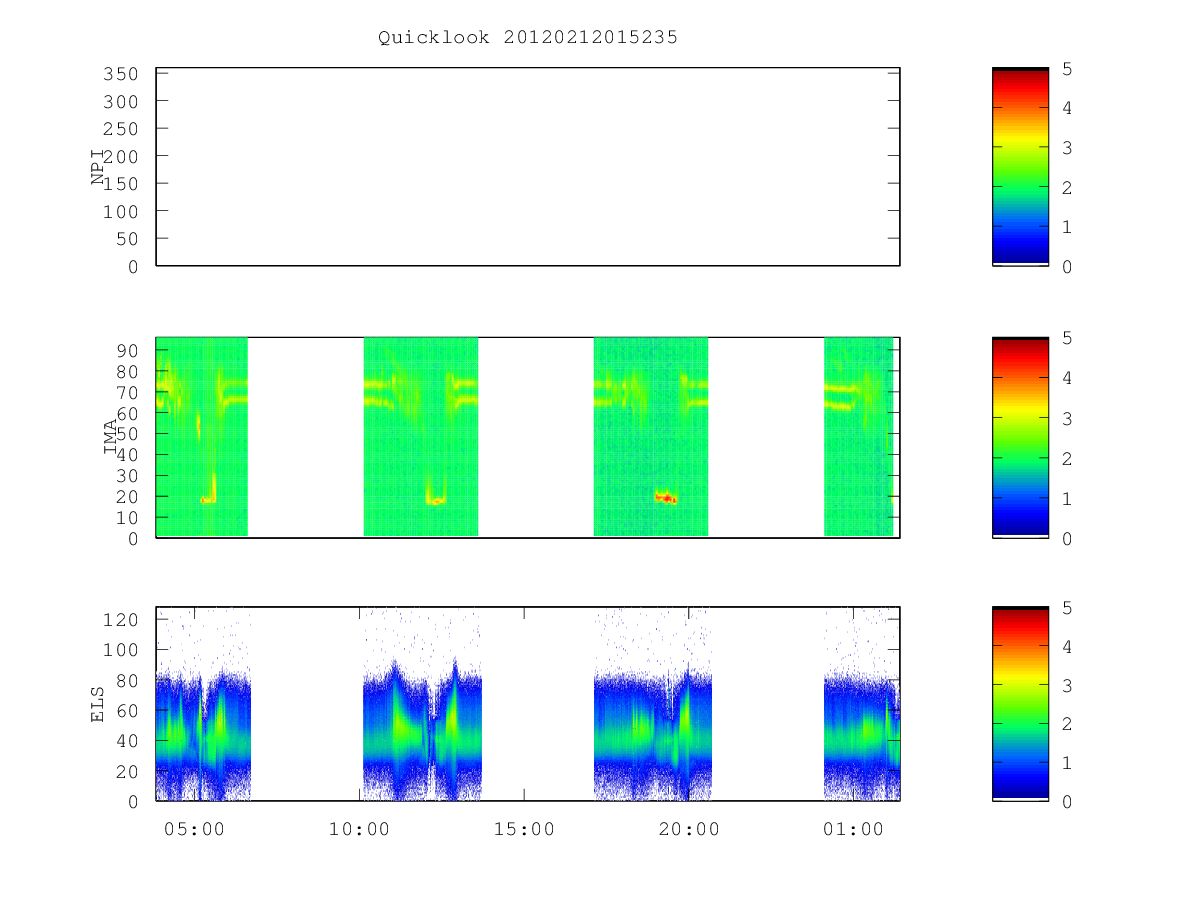Click the ELS data block after 10:00

click(422, 704)
